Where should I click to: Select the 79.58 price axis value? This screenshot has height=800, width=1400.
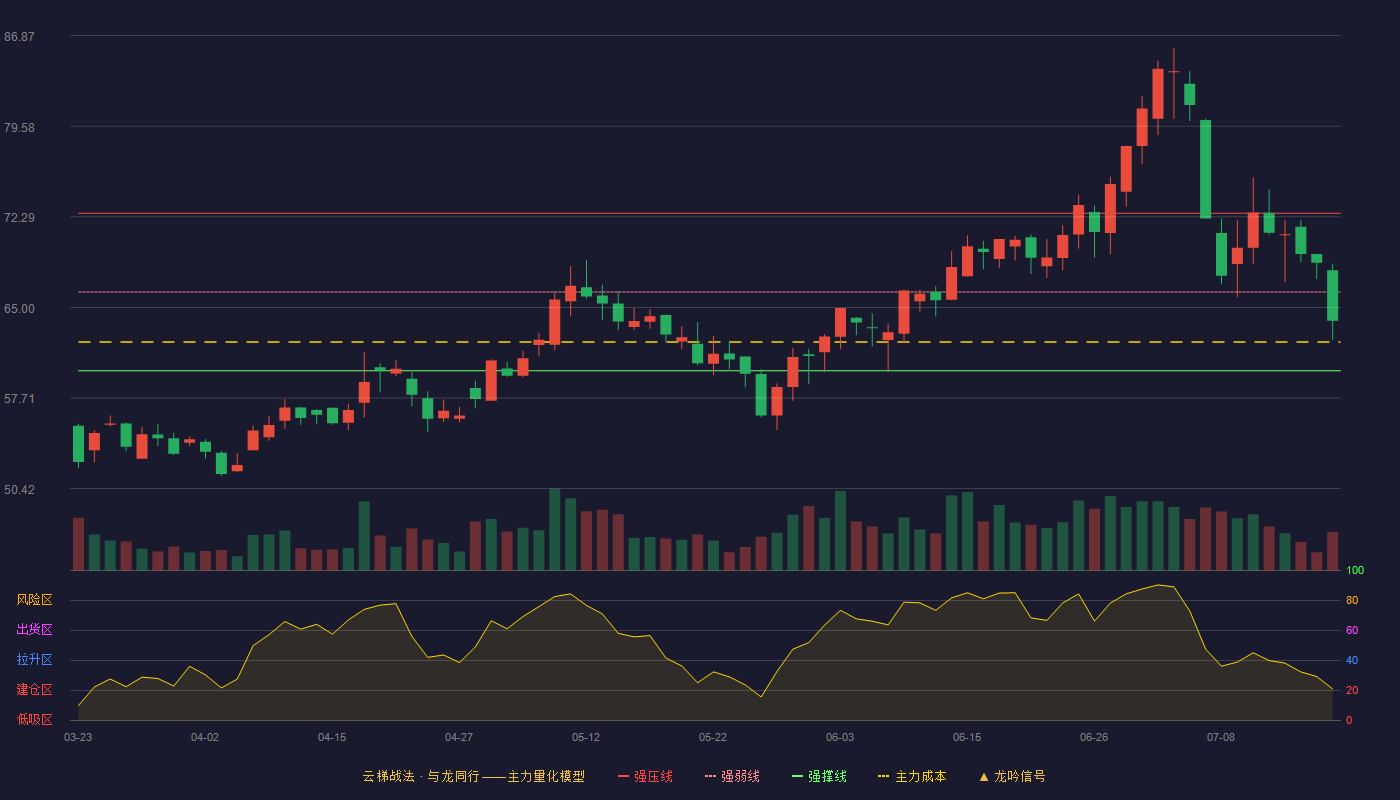point(19,128)
